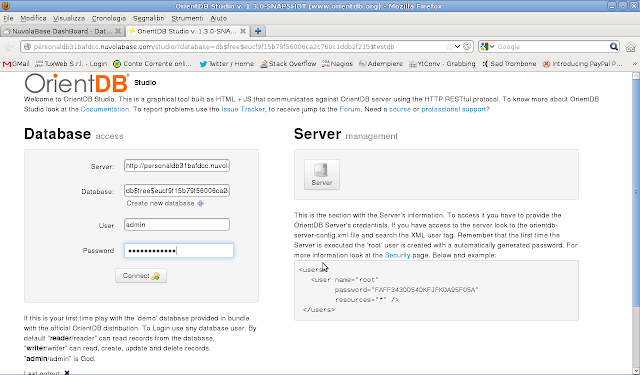Open the Segnalibri menu

(149, 18)
